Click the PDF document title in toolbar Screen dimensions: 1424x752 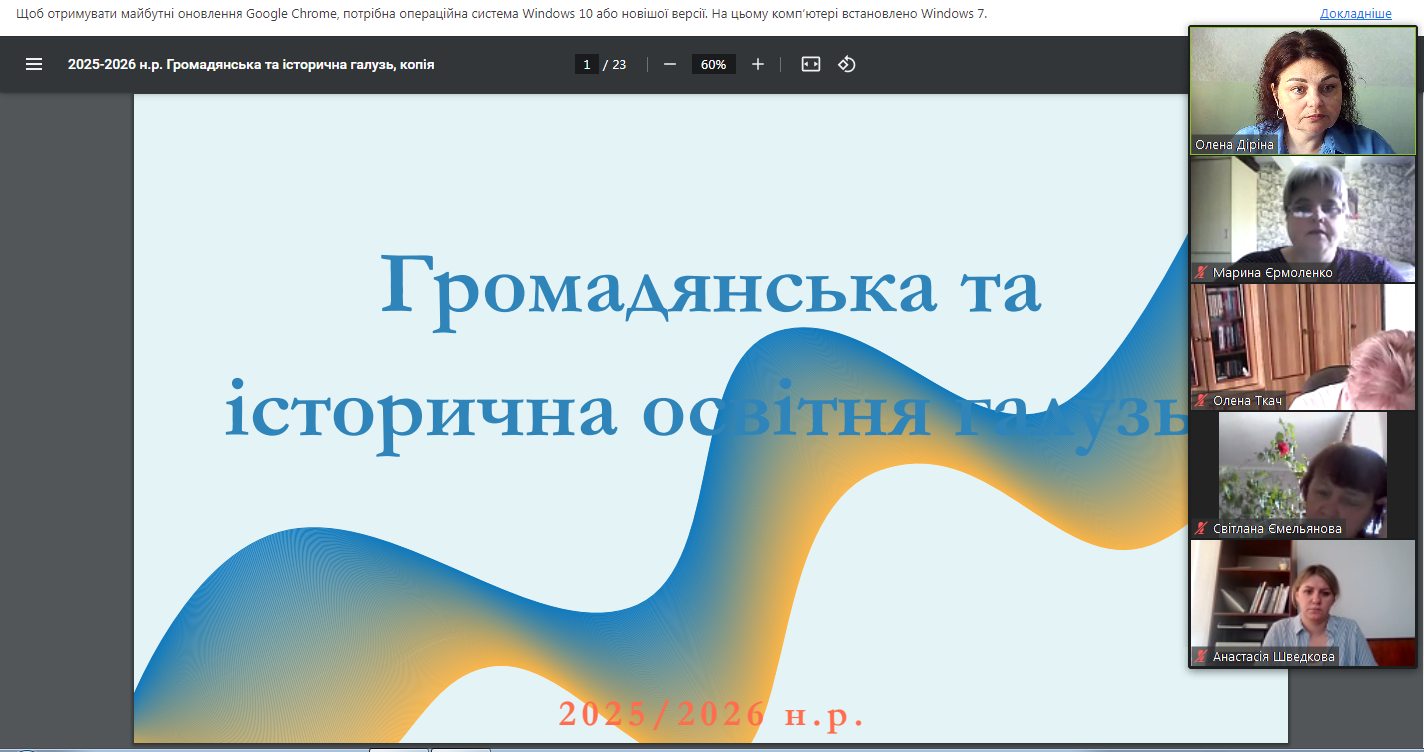coord(251,64)
